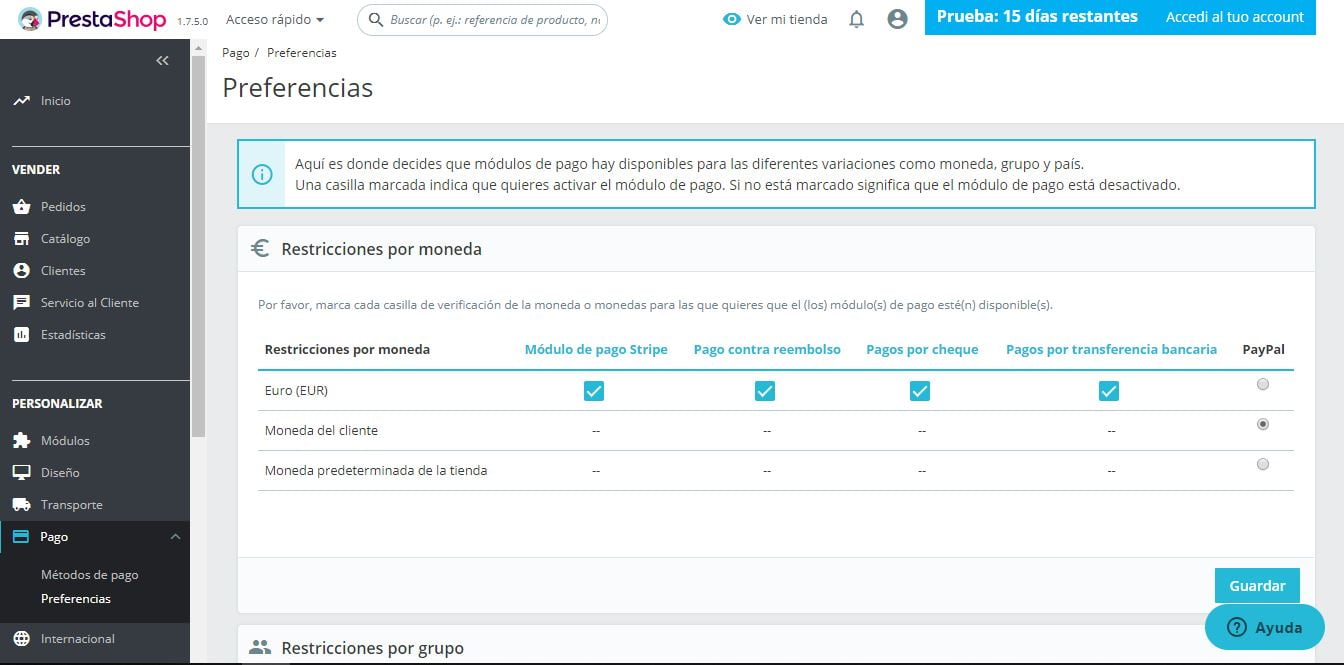Uncheck Módulo de pago Stripe for Euro
Viewport: 1344px width, 665px height.
594,391
